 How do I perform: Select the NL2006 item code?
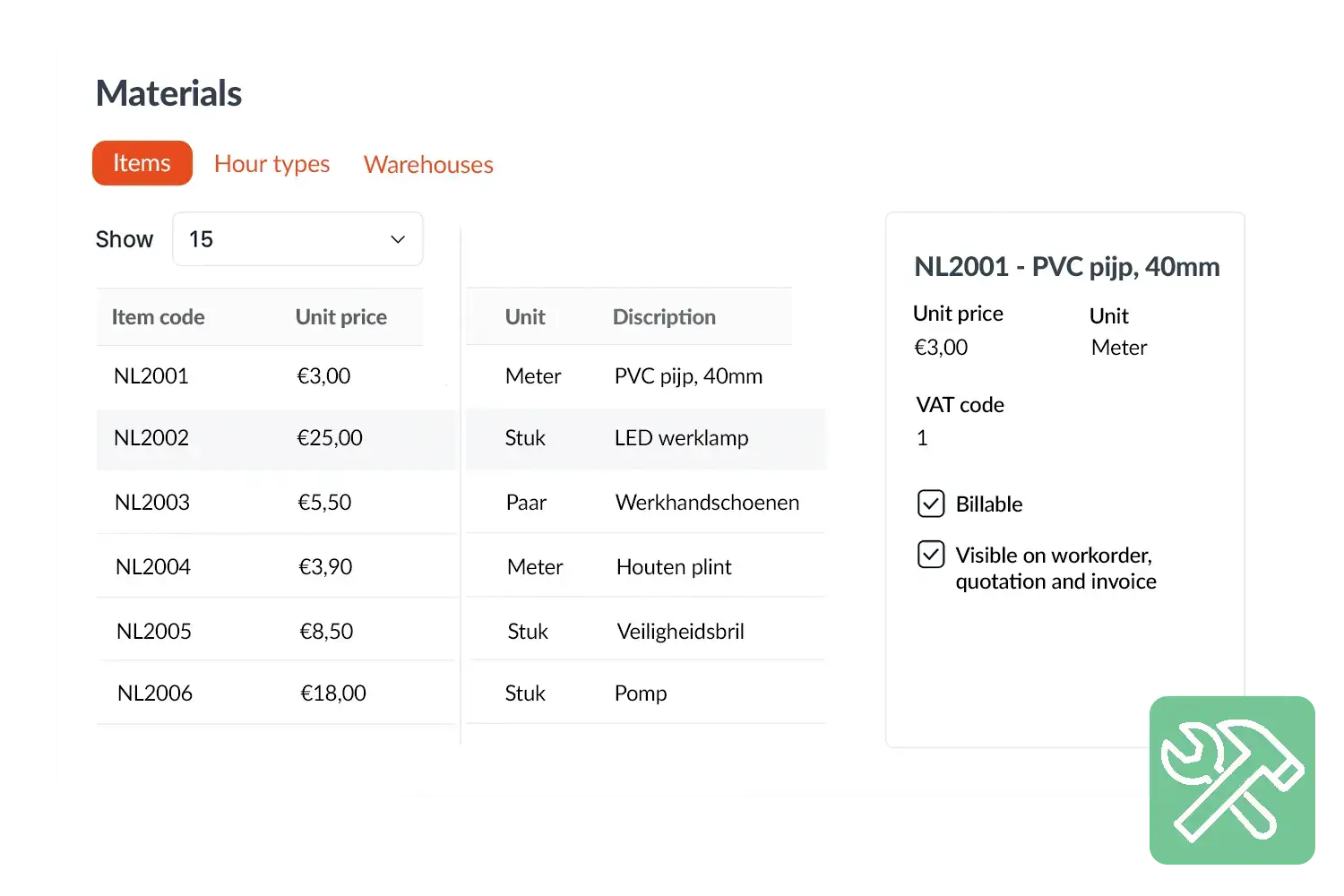click(x=155, y=694)
